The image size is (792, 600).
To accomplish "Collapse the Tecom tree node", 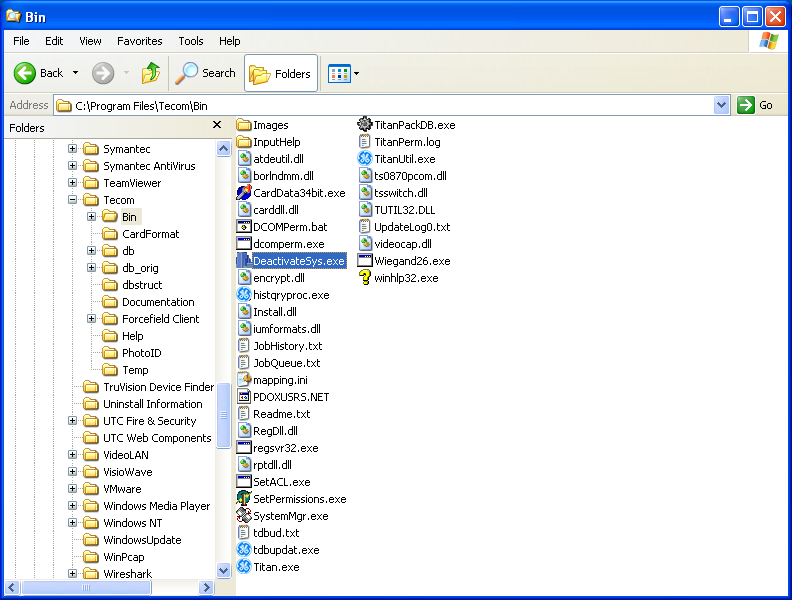I will click(73, 199).
